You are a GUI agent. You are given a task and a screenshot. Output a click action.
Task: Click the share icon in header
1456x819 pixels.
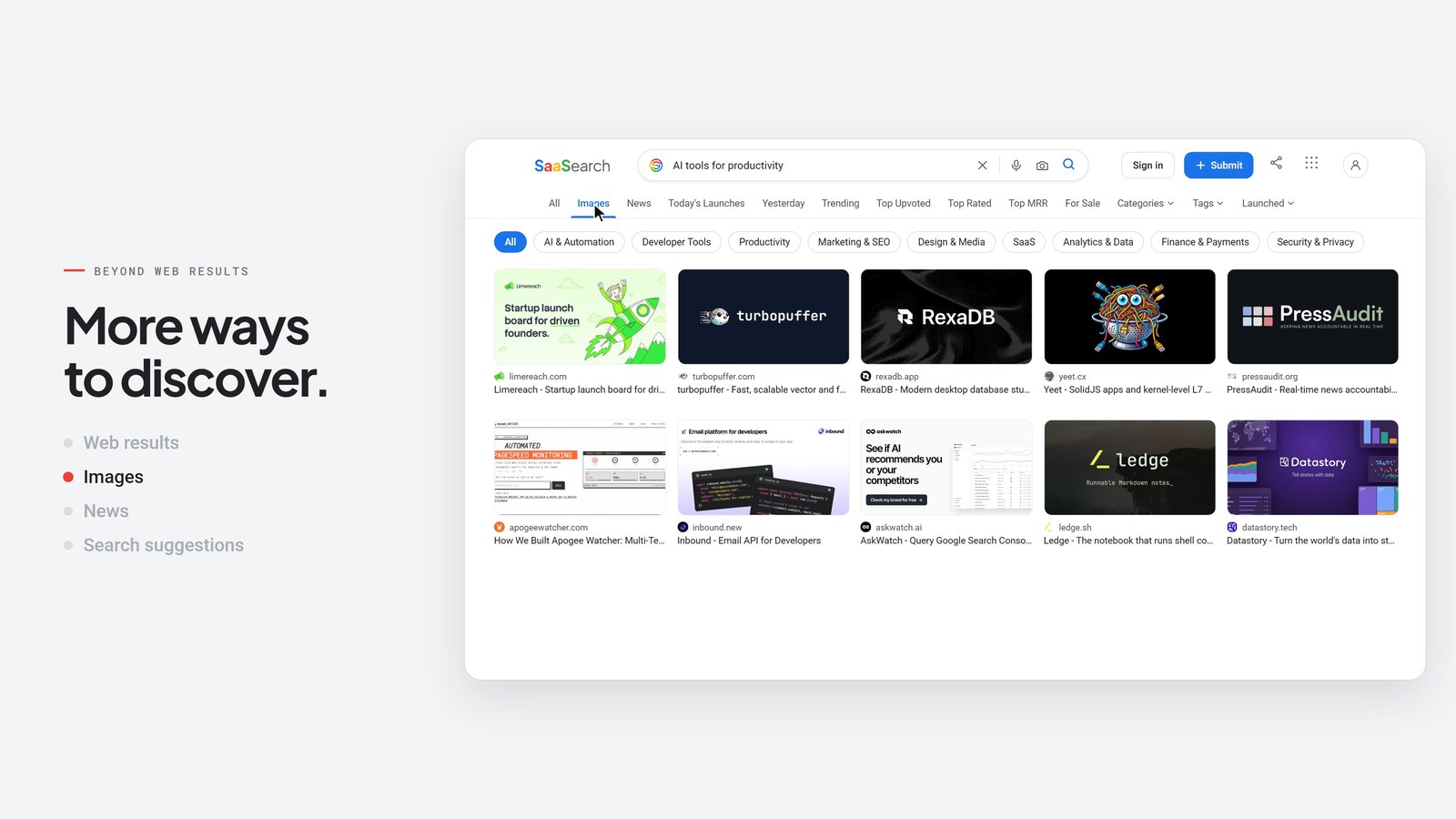pyautogui.click(x=1276, y=163)
